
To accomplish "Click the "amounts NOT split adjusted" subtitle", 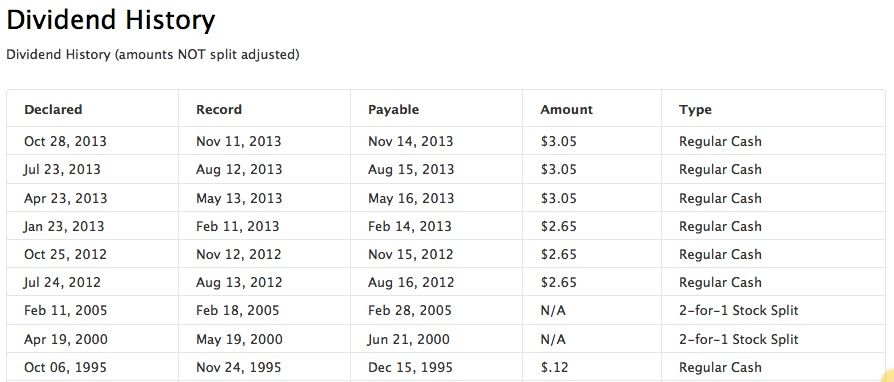I will (x=208, y=55).
